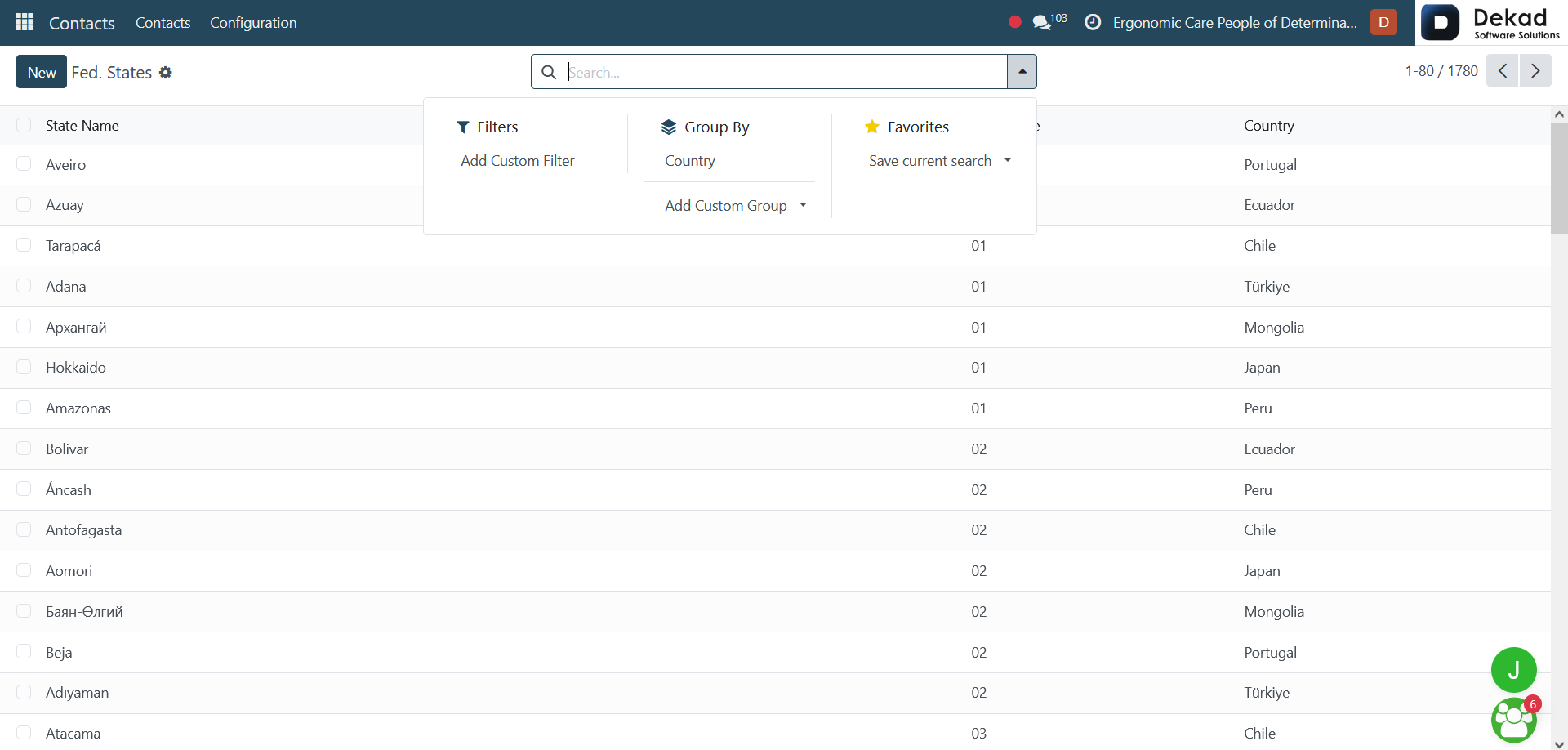The image size is (1568, 750).
Task: Open the Contacts menu item
Action: coord(163,22)
